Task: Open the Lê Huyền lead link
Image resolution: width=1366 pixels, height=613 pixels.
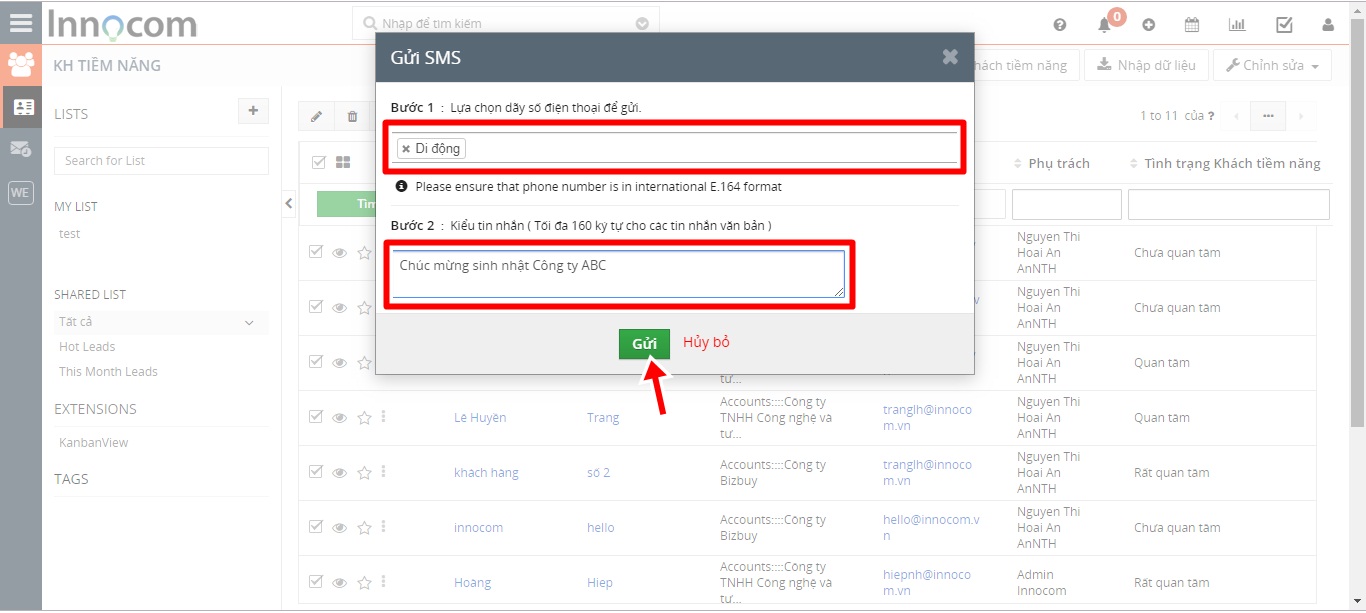Action: click(480, 418)
